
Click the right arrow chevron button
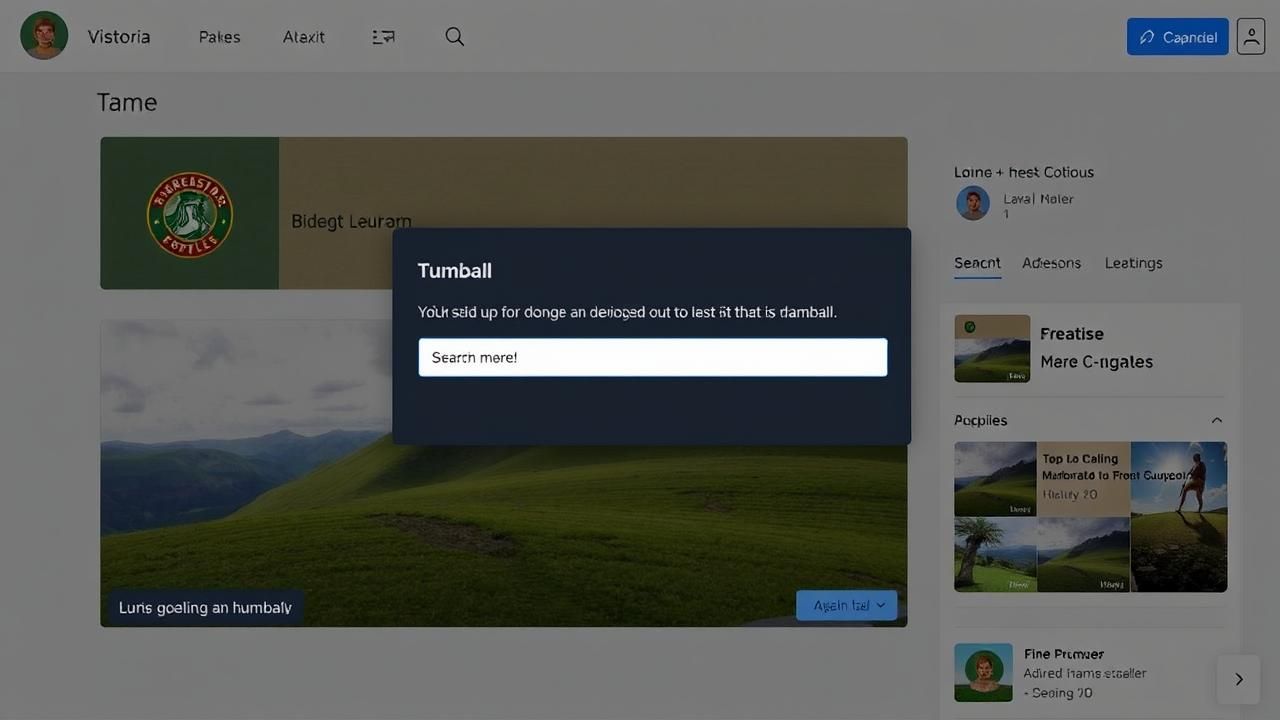pos(1238,679)
